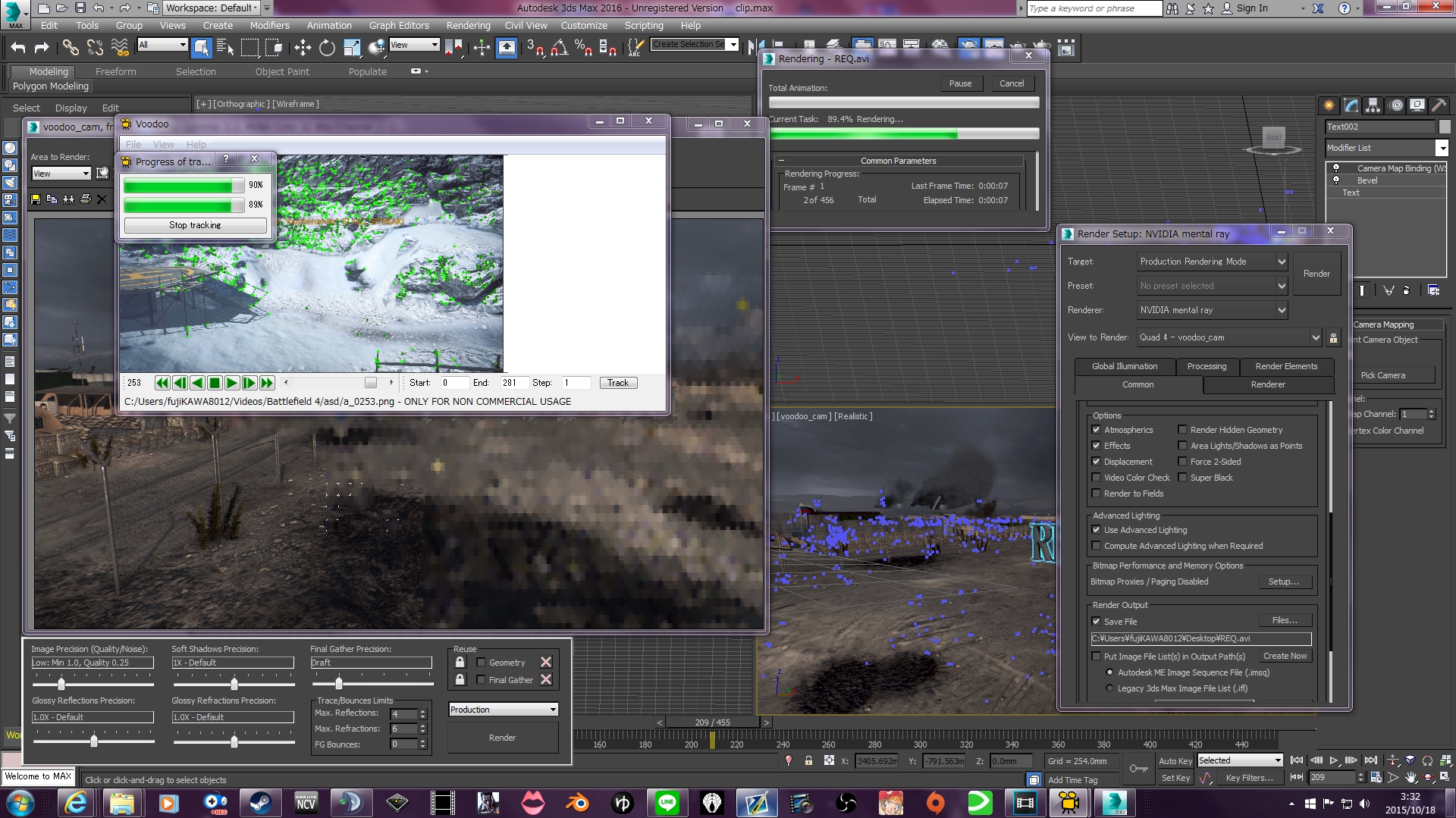Image resolution: width=1456 pixels, height=818 pixels.
Task: Open Area to Render View dropdown
Action: click(x=61, y=174)
